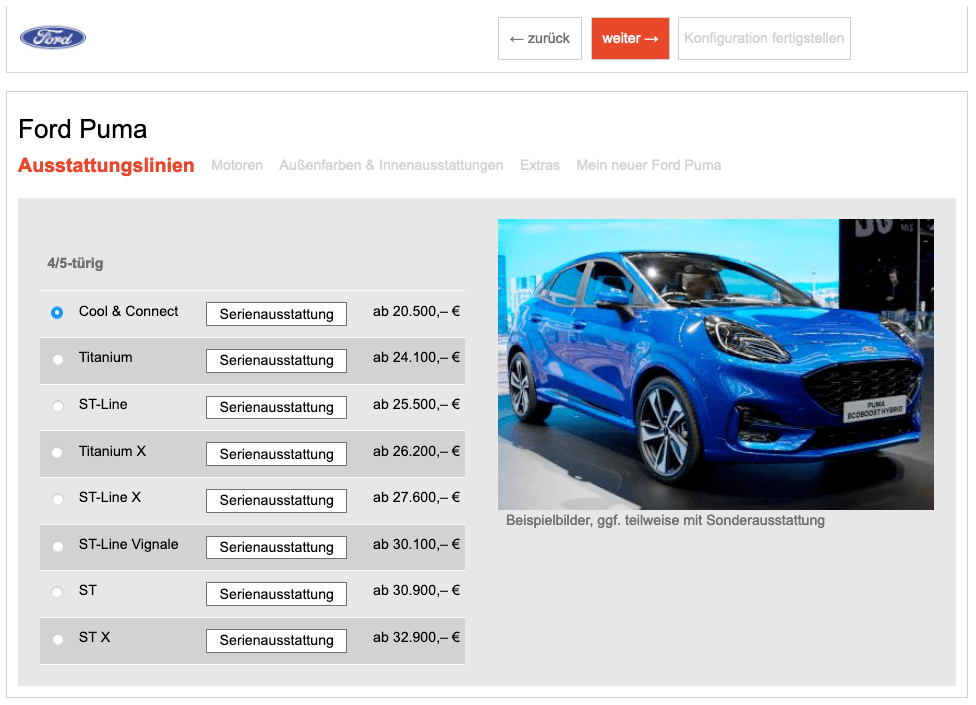This screenshot has height=705, width=976.
Task: Click the price ab 32.900,– €
Action: [x=416, y=637]
